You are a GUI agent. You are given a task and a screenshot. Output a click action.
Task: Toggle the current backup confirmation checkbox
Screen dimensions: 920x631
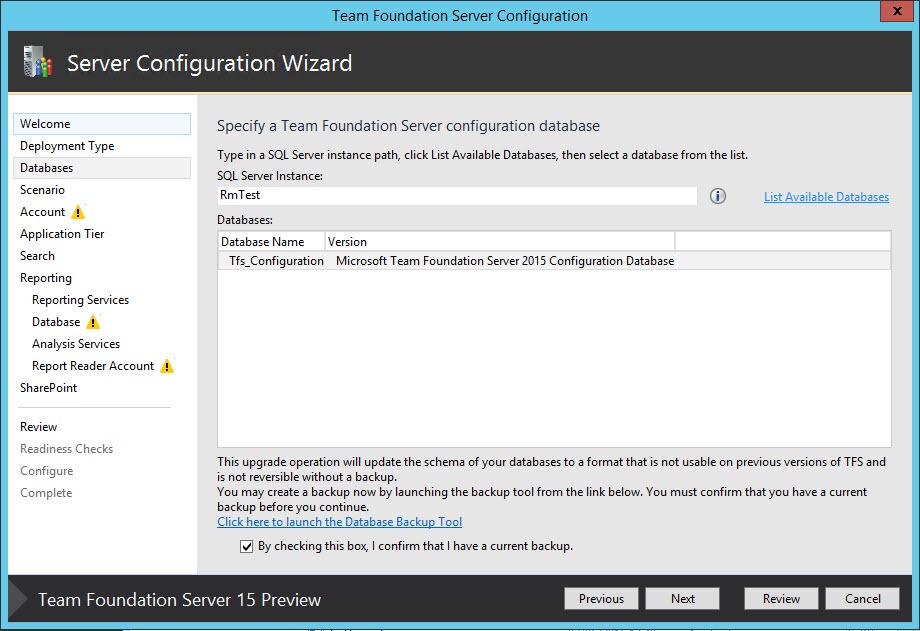point(246,546)
